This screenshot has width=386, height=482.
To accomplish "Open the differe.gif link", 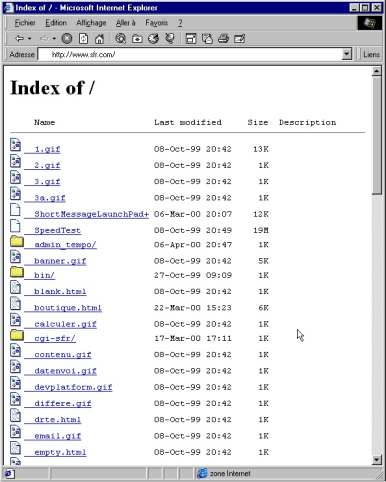I will pyautogui.click(x=63, y=403).
